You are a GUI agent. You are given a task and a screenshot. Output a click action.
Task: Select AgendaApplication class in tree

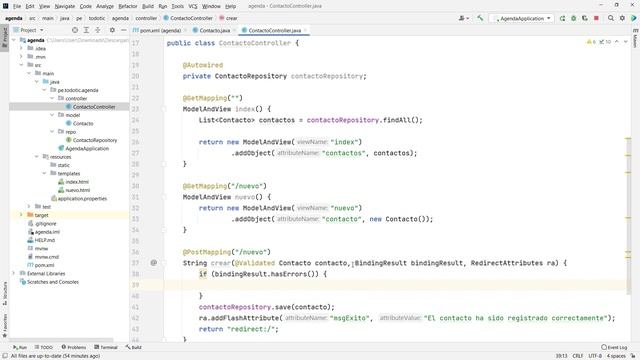pos(87,149)
